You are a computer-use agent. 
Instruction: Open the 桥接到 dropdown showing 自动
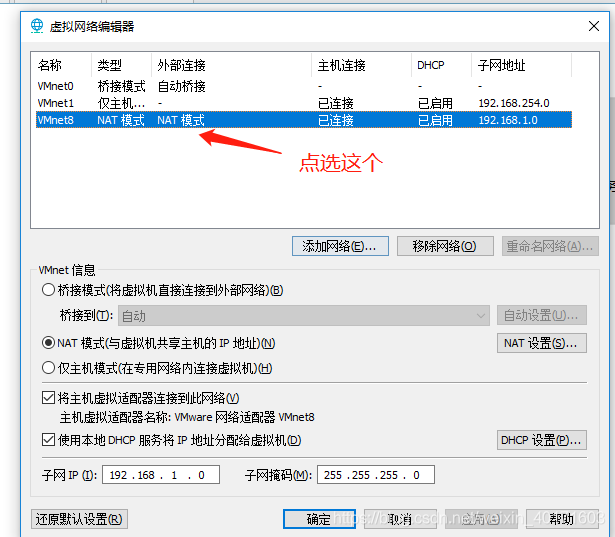pyautogui.click(x=304, y=315)
